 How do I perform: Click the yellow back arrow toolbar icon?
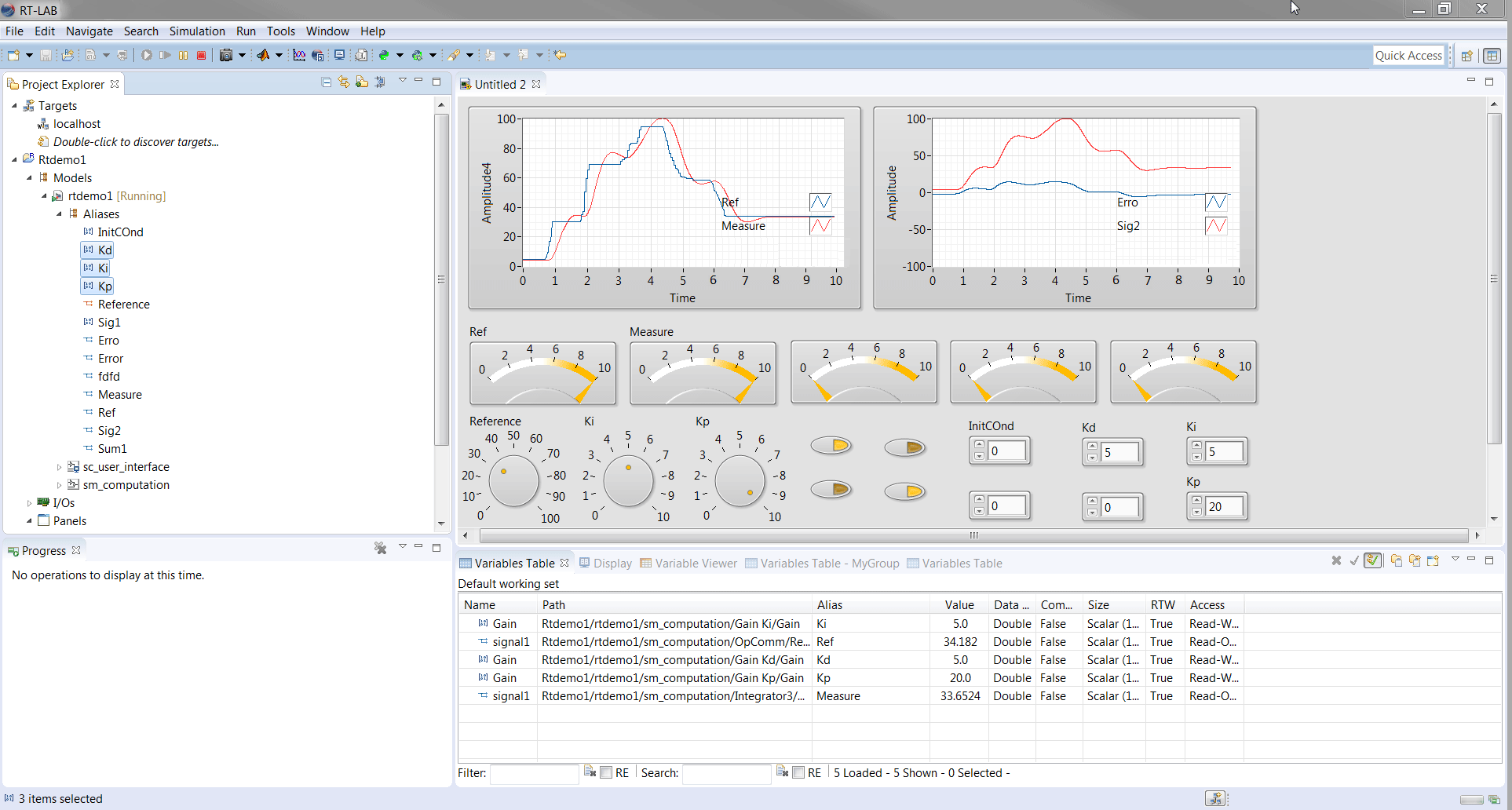point(560,55)
